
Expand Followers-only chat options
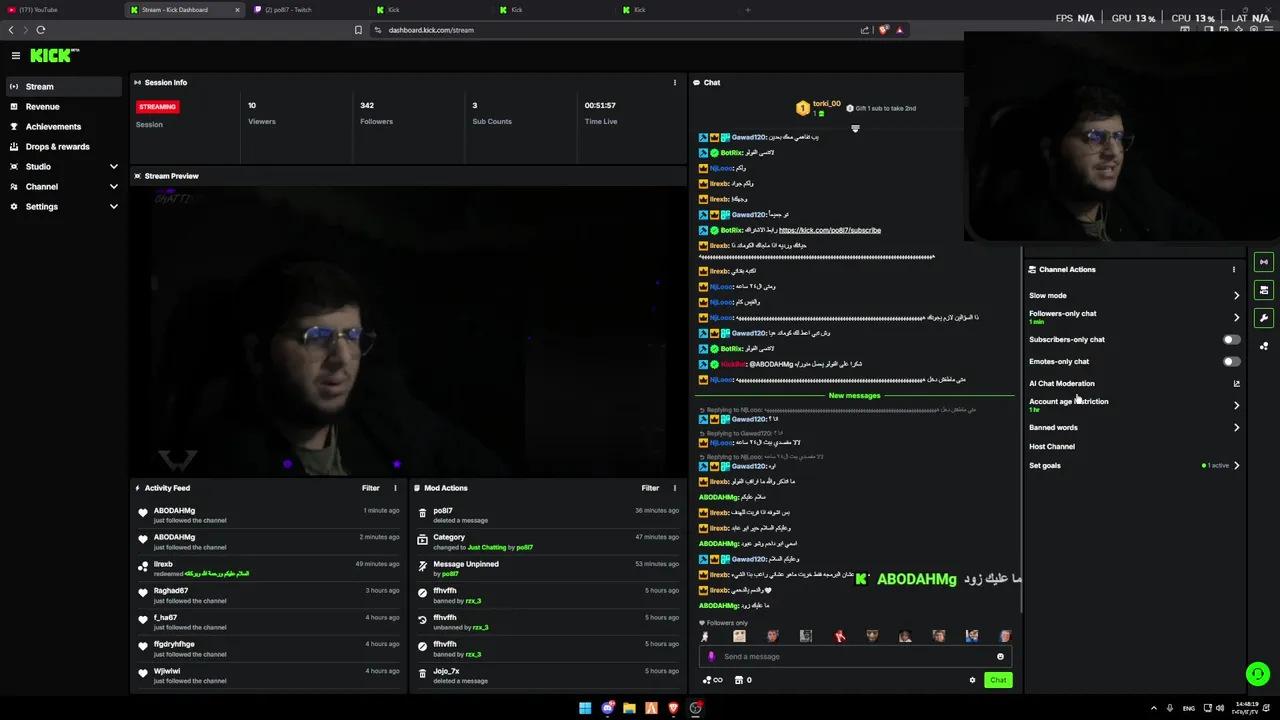coord(1236,318)
